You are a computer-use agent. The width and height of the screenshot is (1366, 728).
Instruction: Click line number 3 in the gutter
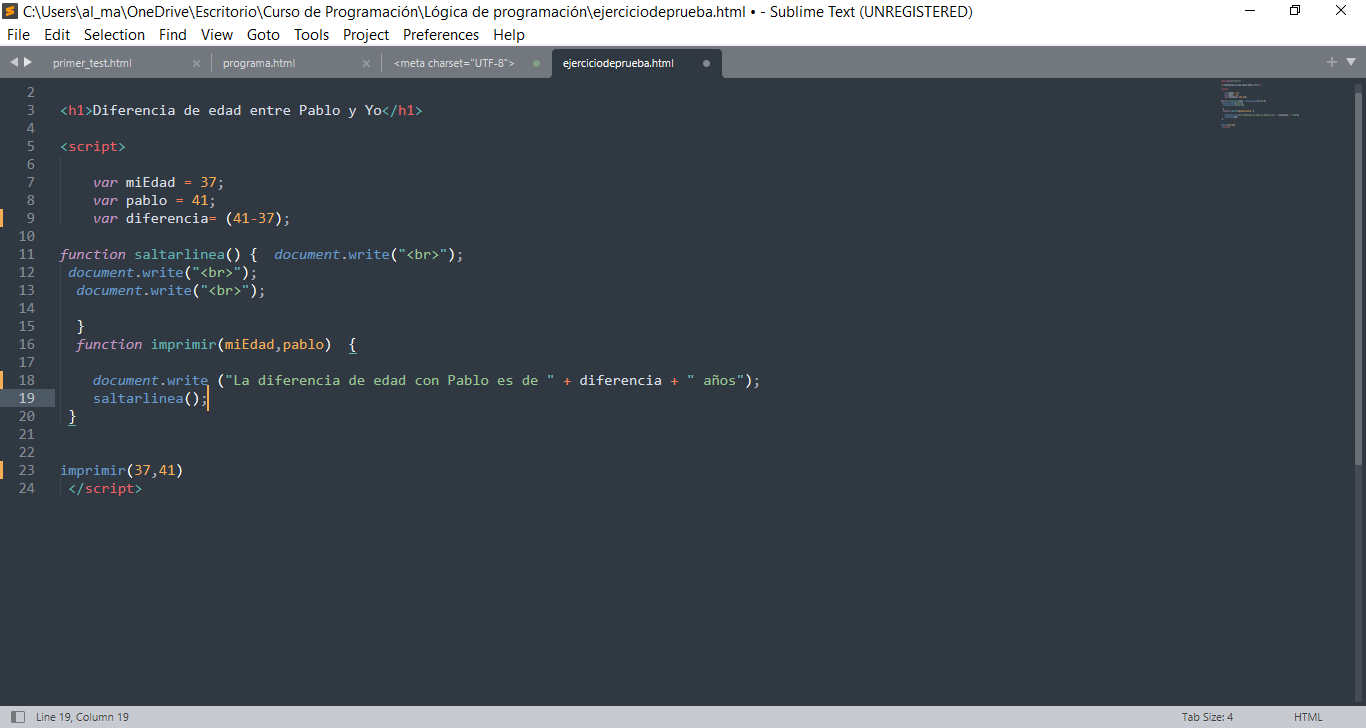[31, 110]
